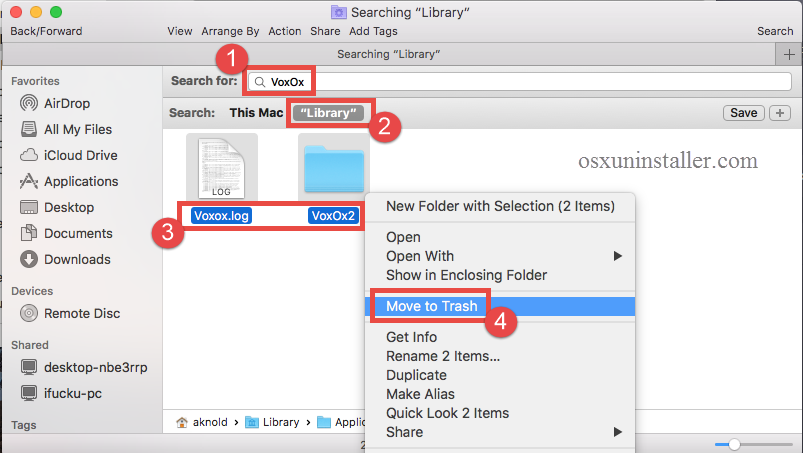This screenshot has width=803, height=453.
Task: Adjust the icon size slider
Action: (734, 444)
